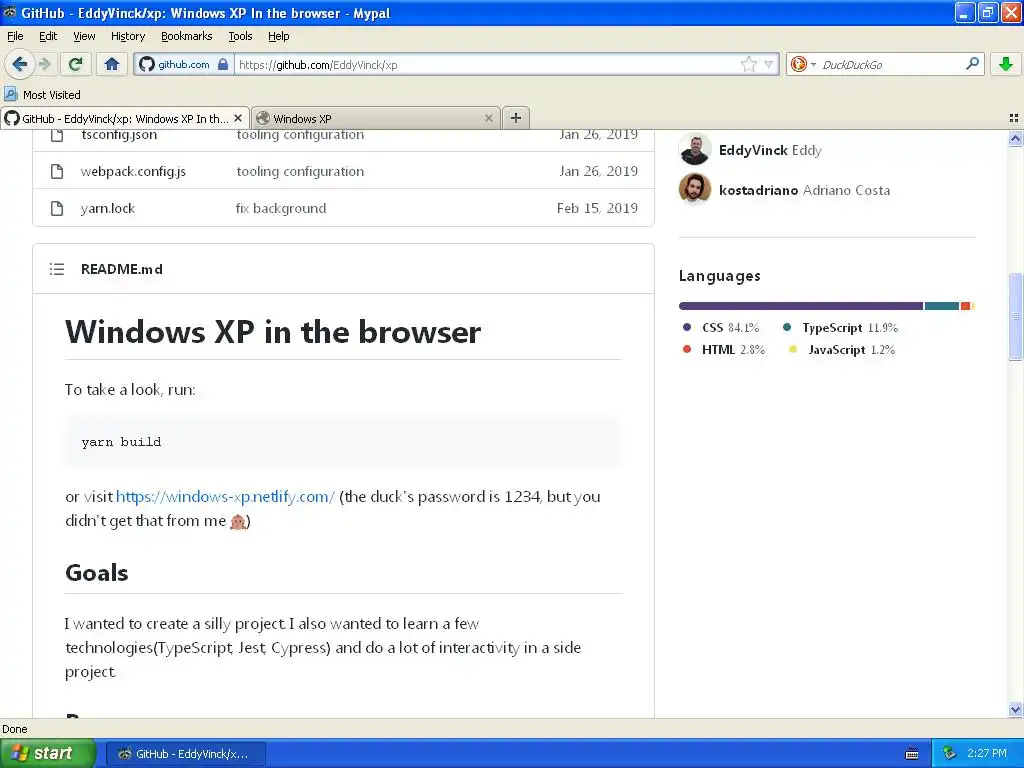Click the yarn.lock file icon
1024x768 pixels.
57,208
